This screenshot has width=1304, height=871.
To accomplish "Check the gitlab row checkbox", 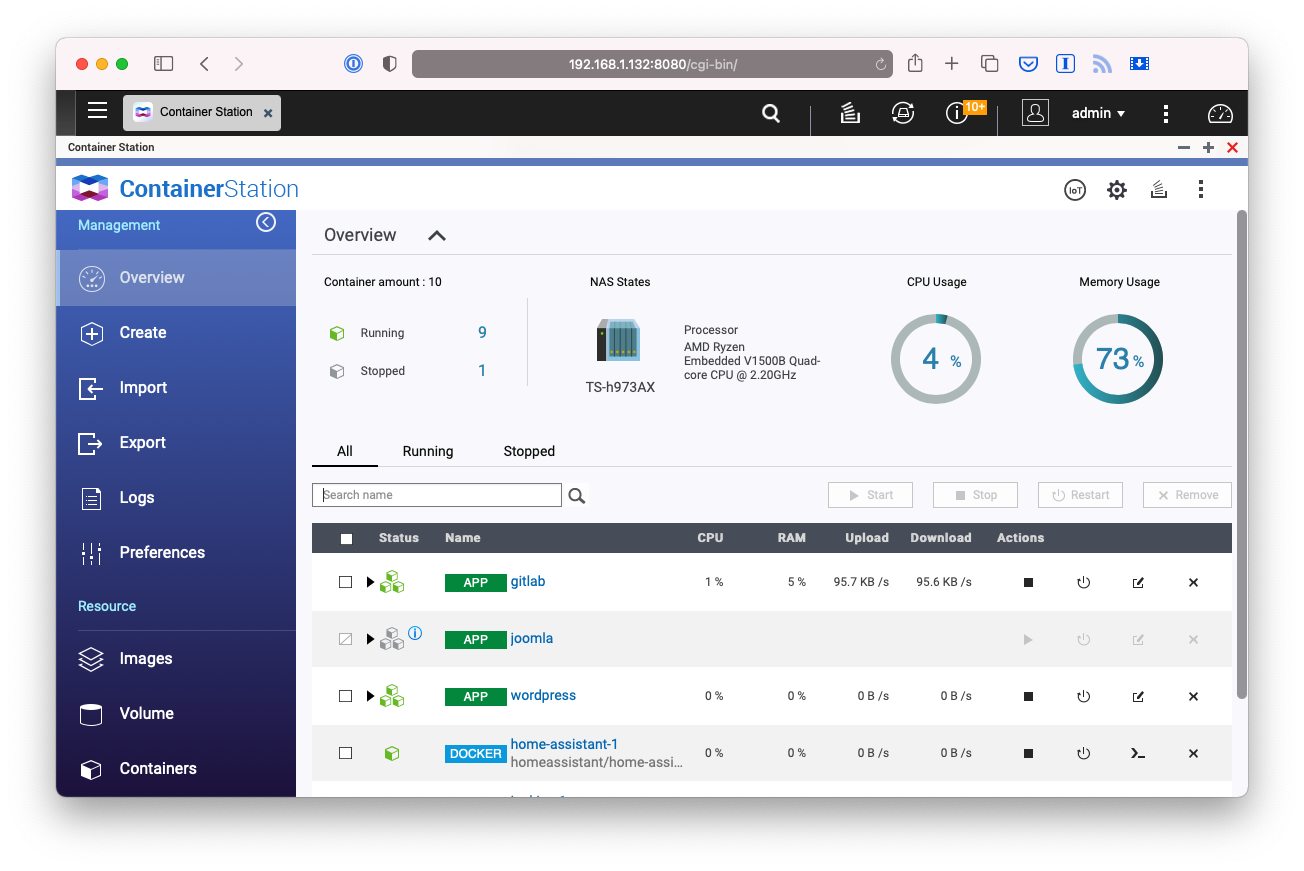I will tap(346, 582).
